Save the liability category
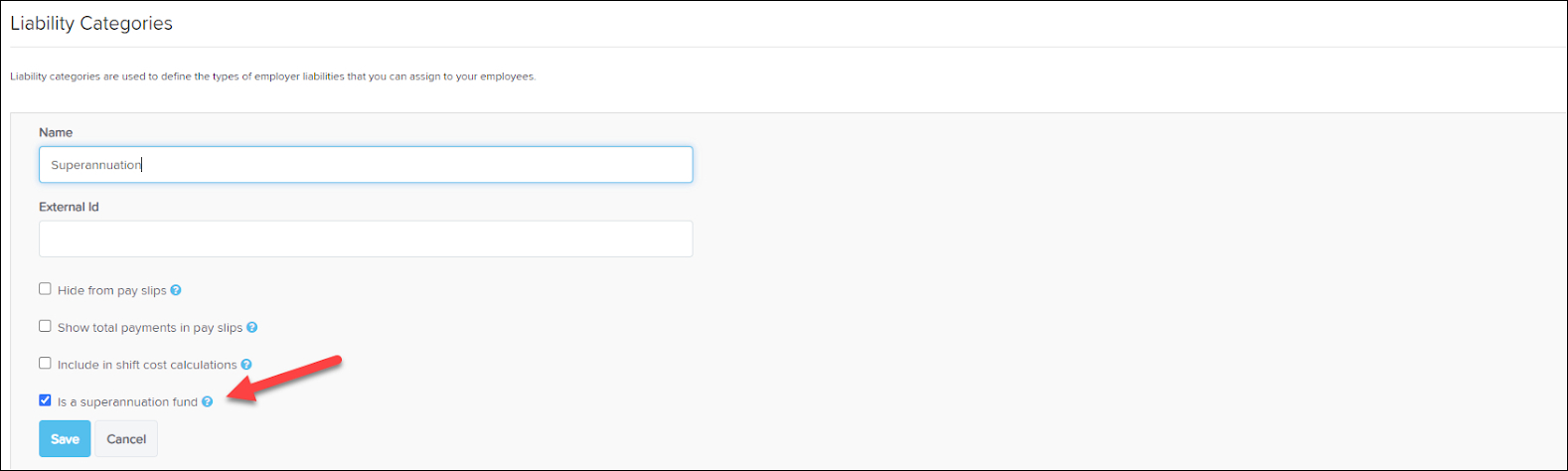Screen dimensions: 1568x471 tap(65, 439)
